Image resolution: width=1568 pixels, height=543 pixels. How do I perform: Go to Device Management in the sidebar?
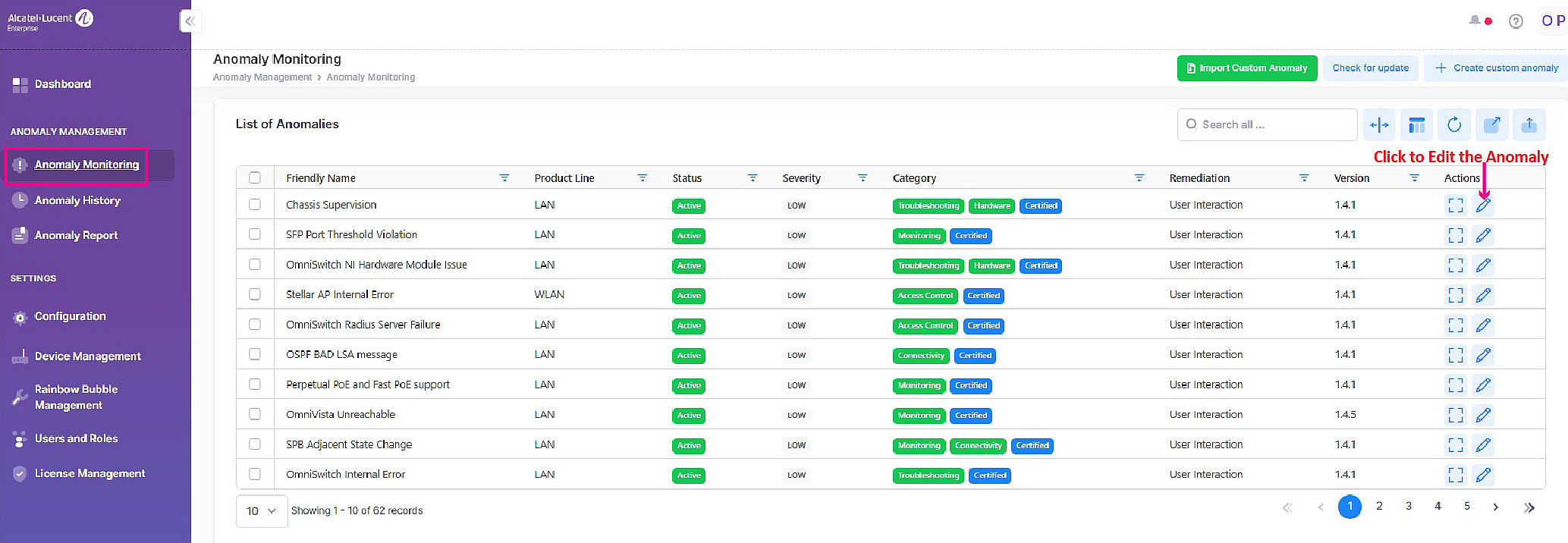pyautogui.click(x=87, y=356)
